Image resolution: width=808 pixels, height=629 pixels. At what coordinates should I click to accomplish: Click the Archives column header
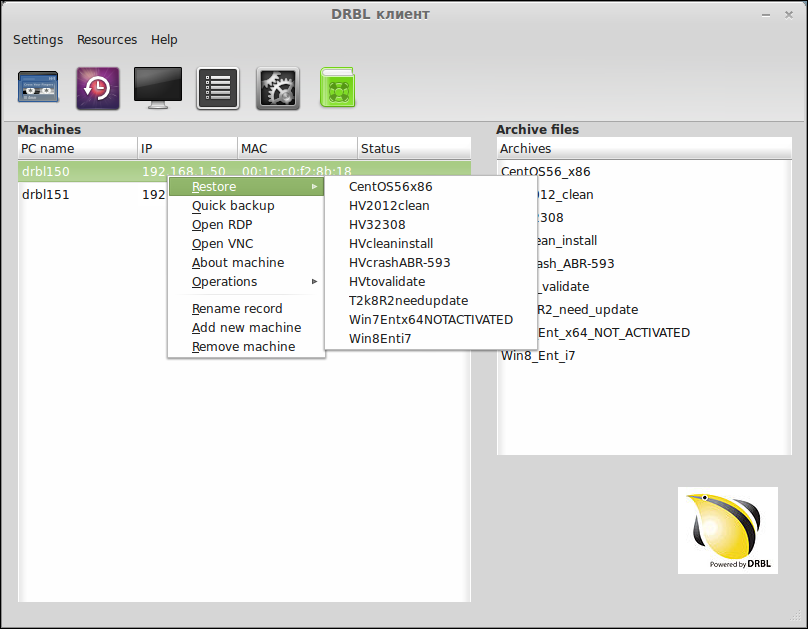(x=644, y=148)
